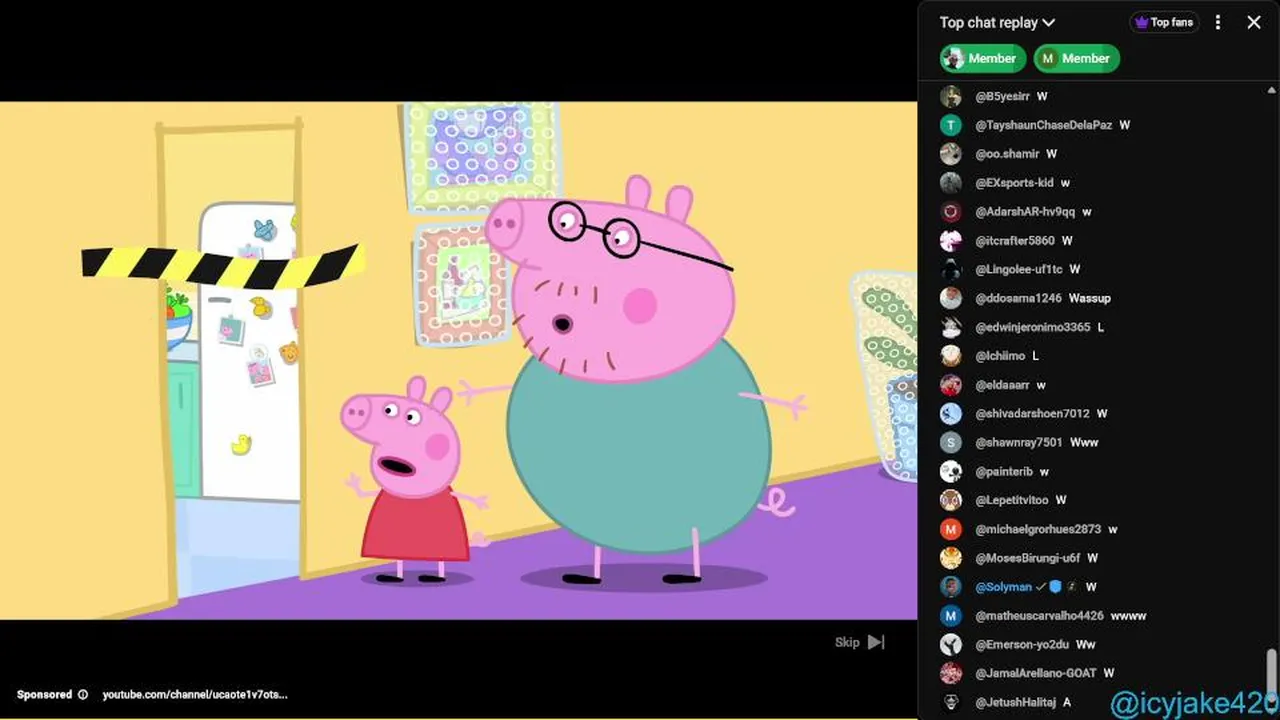Open the sponsored youtube.com channel link
Screen dimensions: 1280x720
coord(195,694)
